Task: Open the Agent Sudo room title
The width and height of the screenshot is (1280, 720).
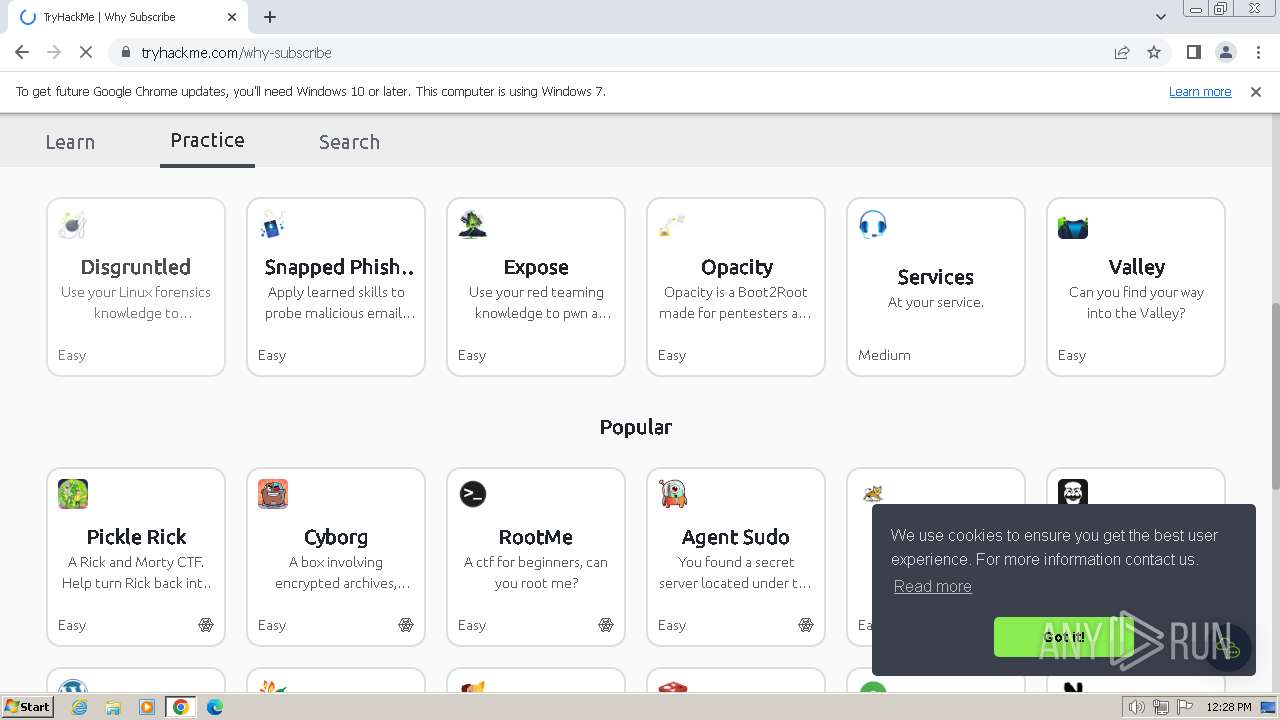Action: (x=736, y=537)
